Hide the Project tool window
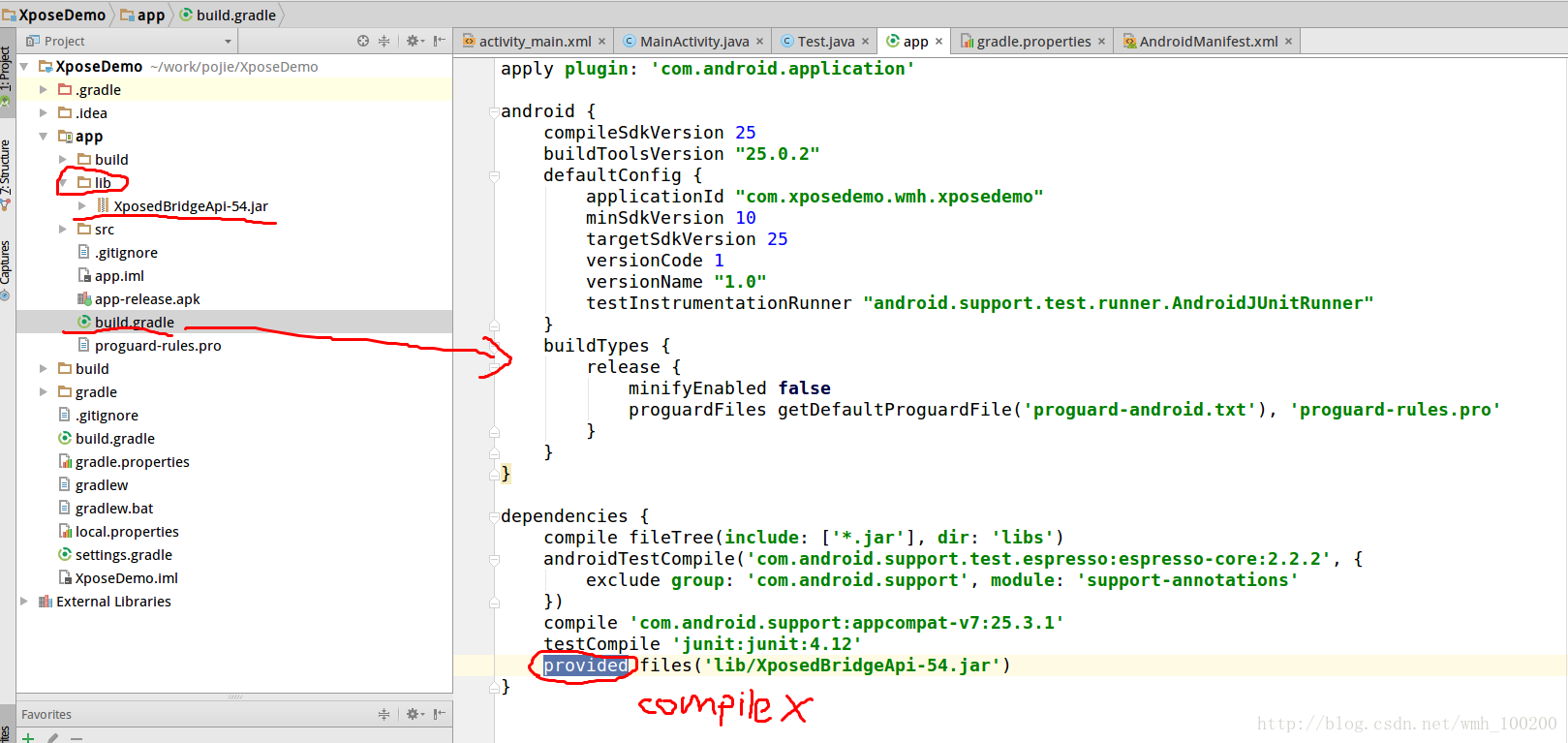 440,41
